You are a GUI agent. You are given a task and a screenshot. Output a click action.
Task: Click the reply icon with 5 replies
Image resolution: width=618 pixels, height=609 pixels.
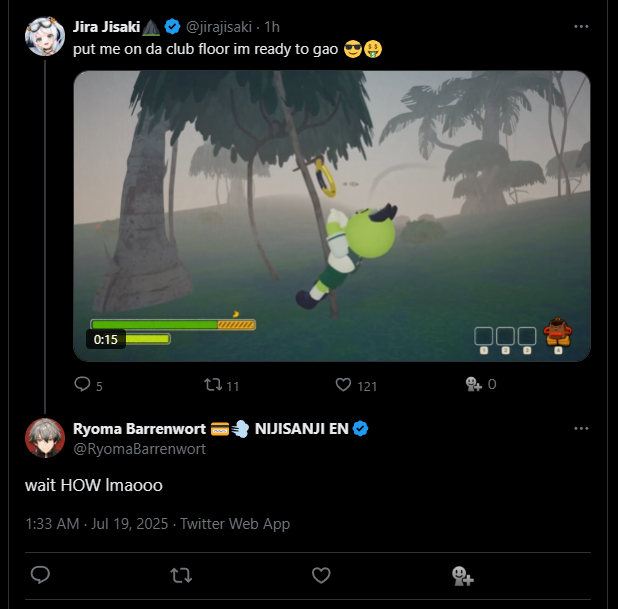tap(82, 384)
